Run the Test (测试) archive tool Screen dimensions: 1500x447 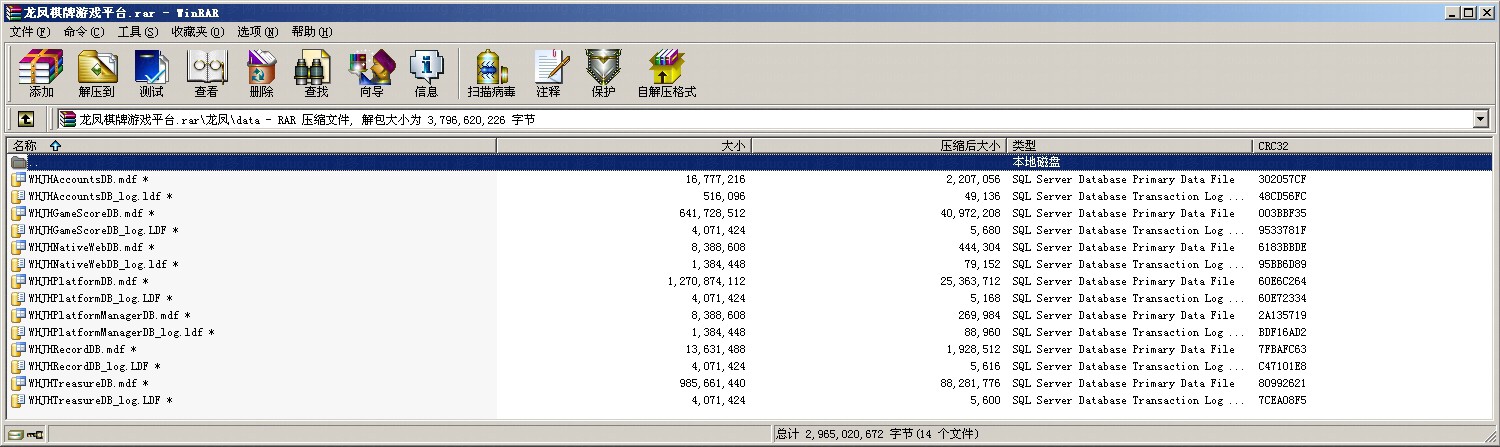(x=151, y=73)
